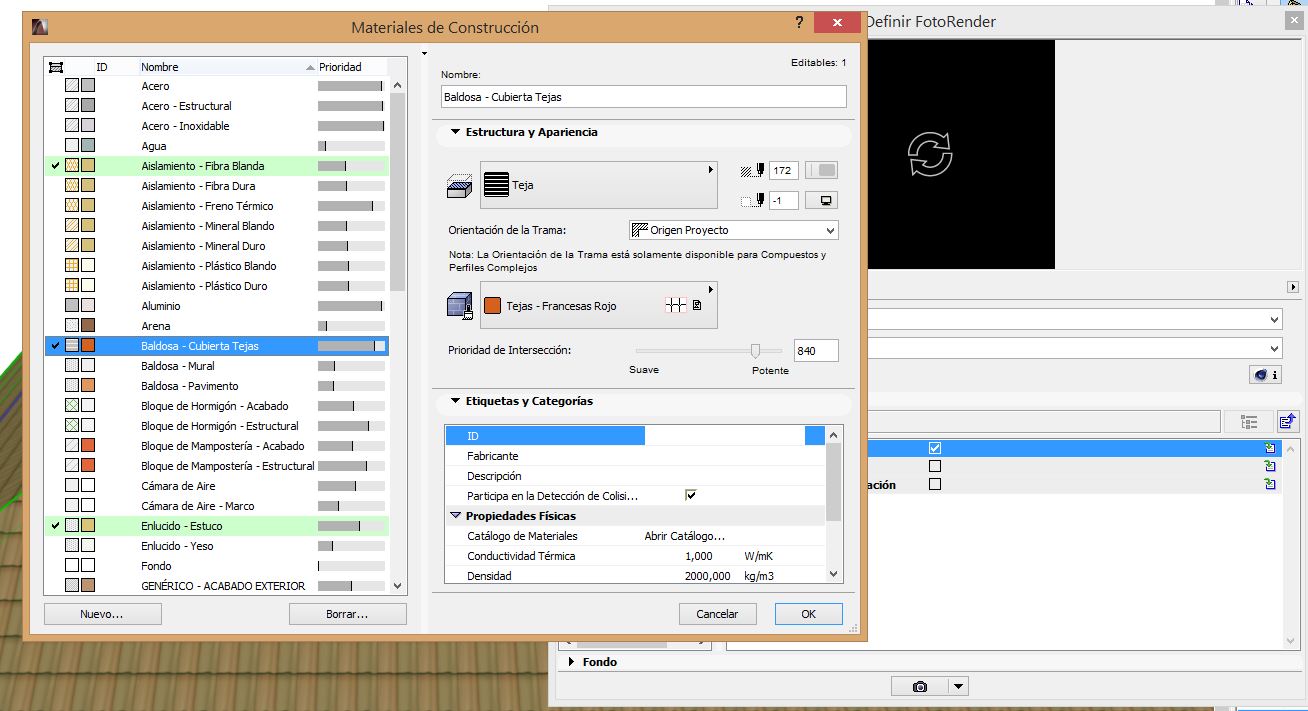
Task: Uncheck the highlighted render settings row checkbox
Action: (x=935, y=448)
